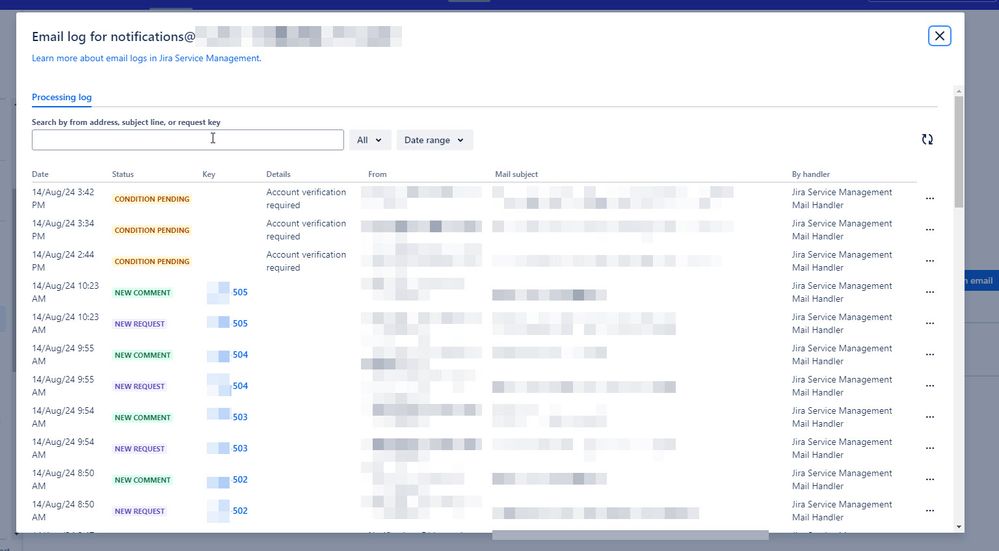Image resolution: width=999 pixels, height=551 pixels.
Task: Click the By handler column header
Action: point(811,174)
